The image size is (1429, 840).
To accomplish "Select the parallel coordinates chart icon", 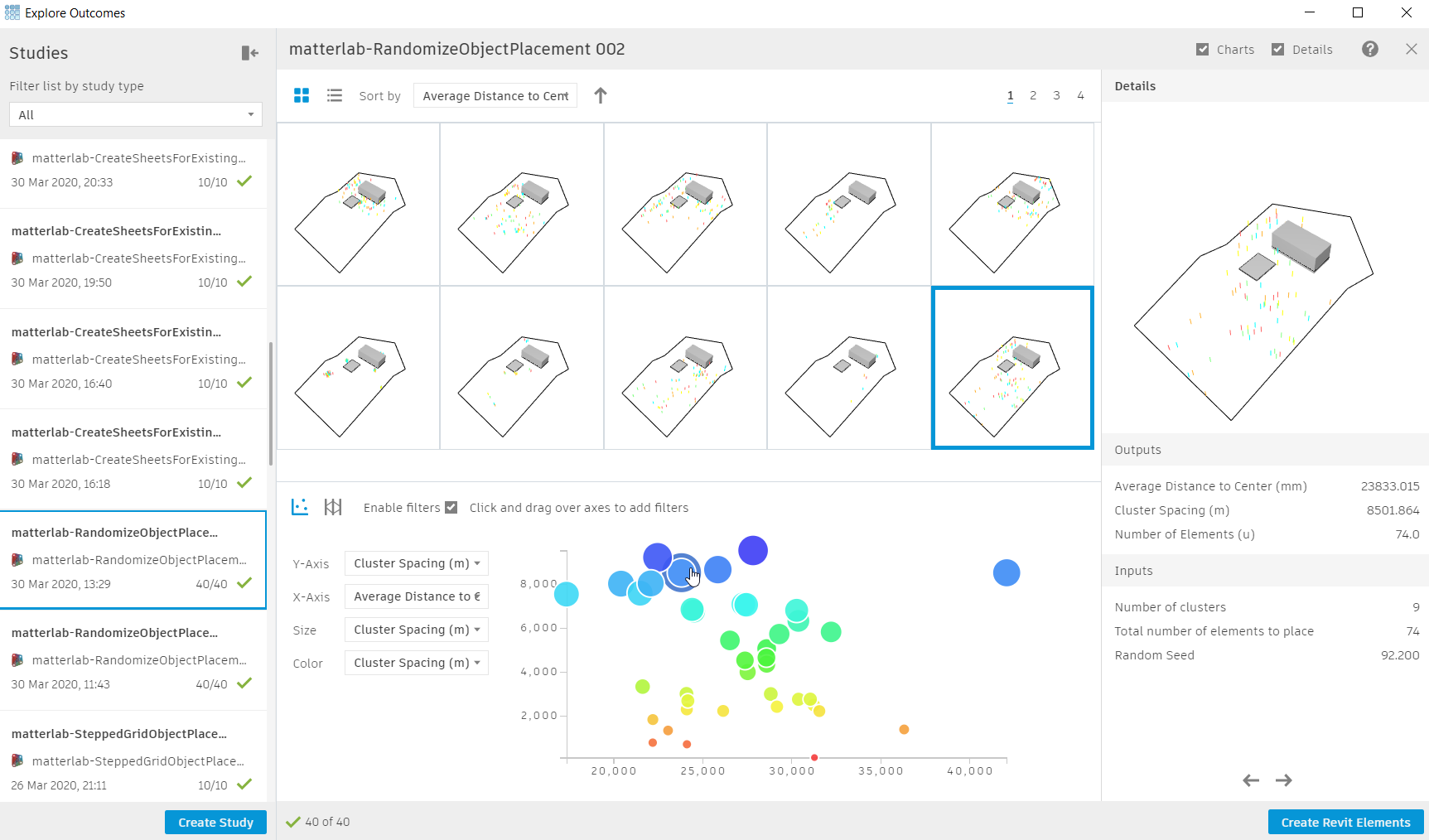I will tap(333, 507).
